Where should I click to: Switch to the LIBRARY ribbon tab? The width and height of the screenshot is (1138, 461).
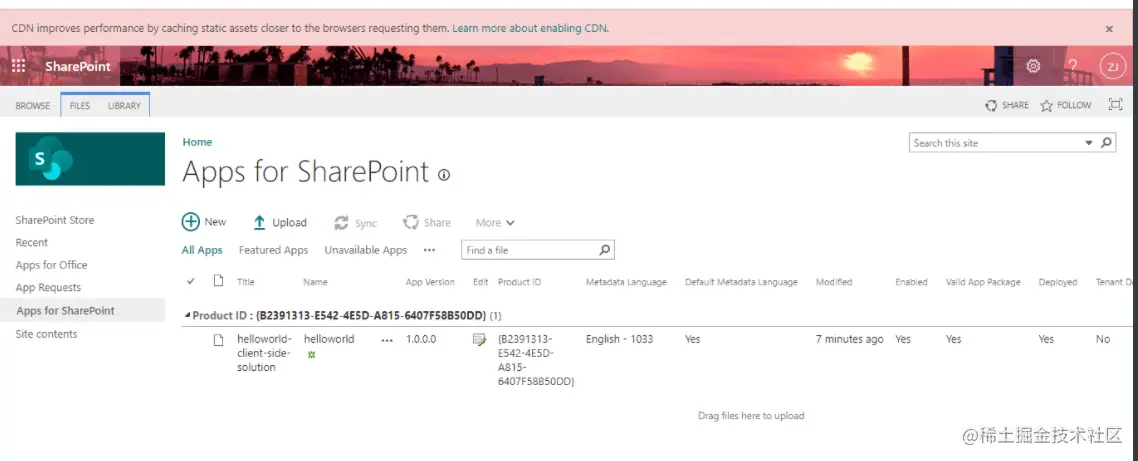[x=124, y=105]
